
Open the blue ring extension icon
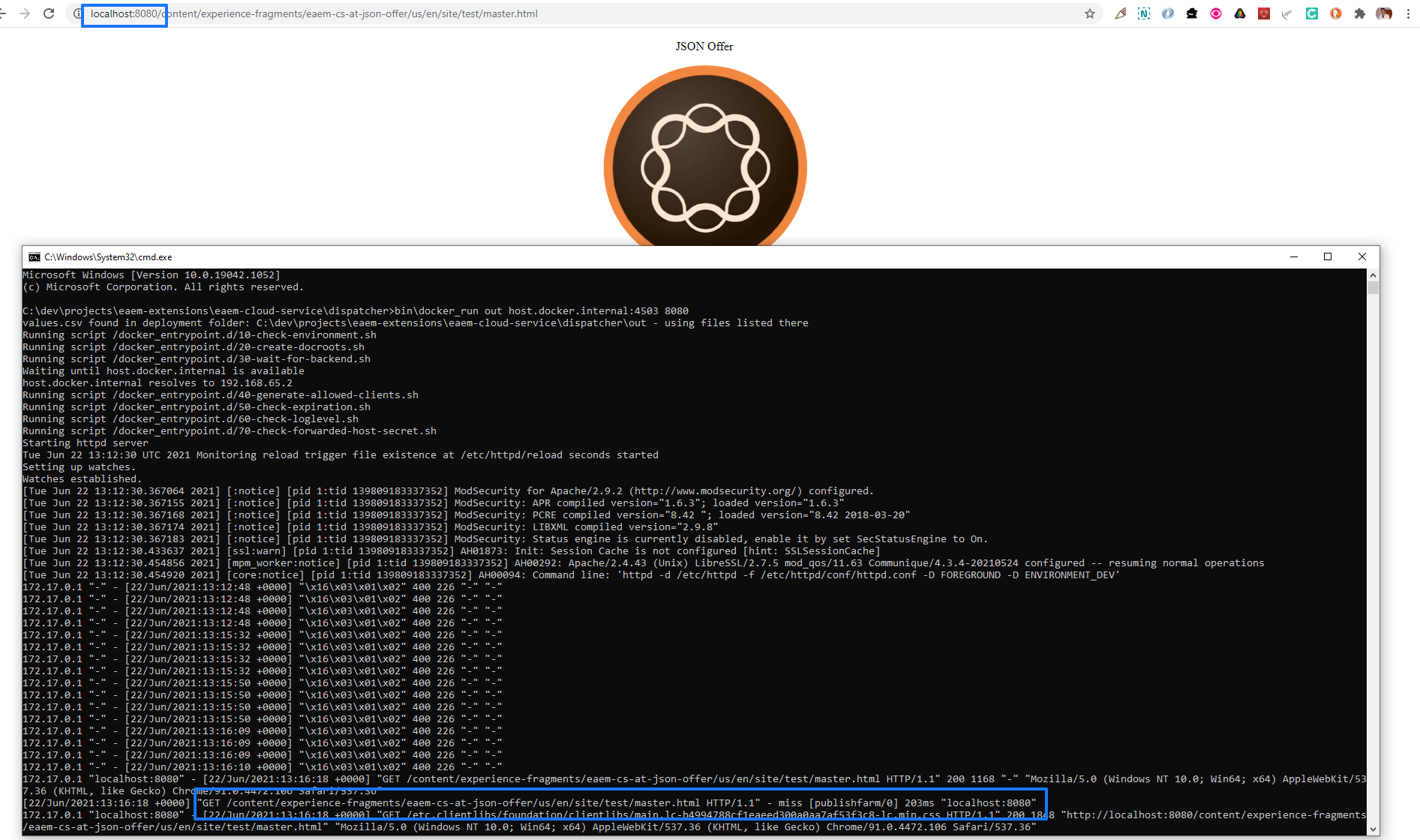click(1168, 13)
